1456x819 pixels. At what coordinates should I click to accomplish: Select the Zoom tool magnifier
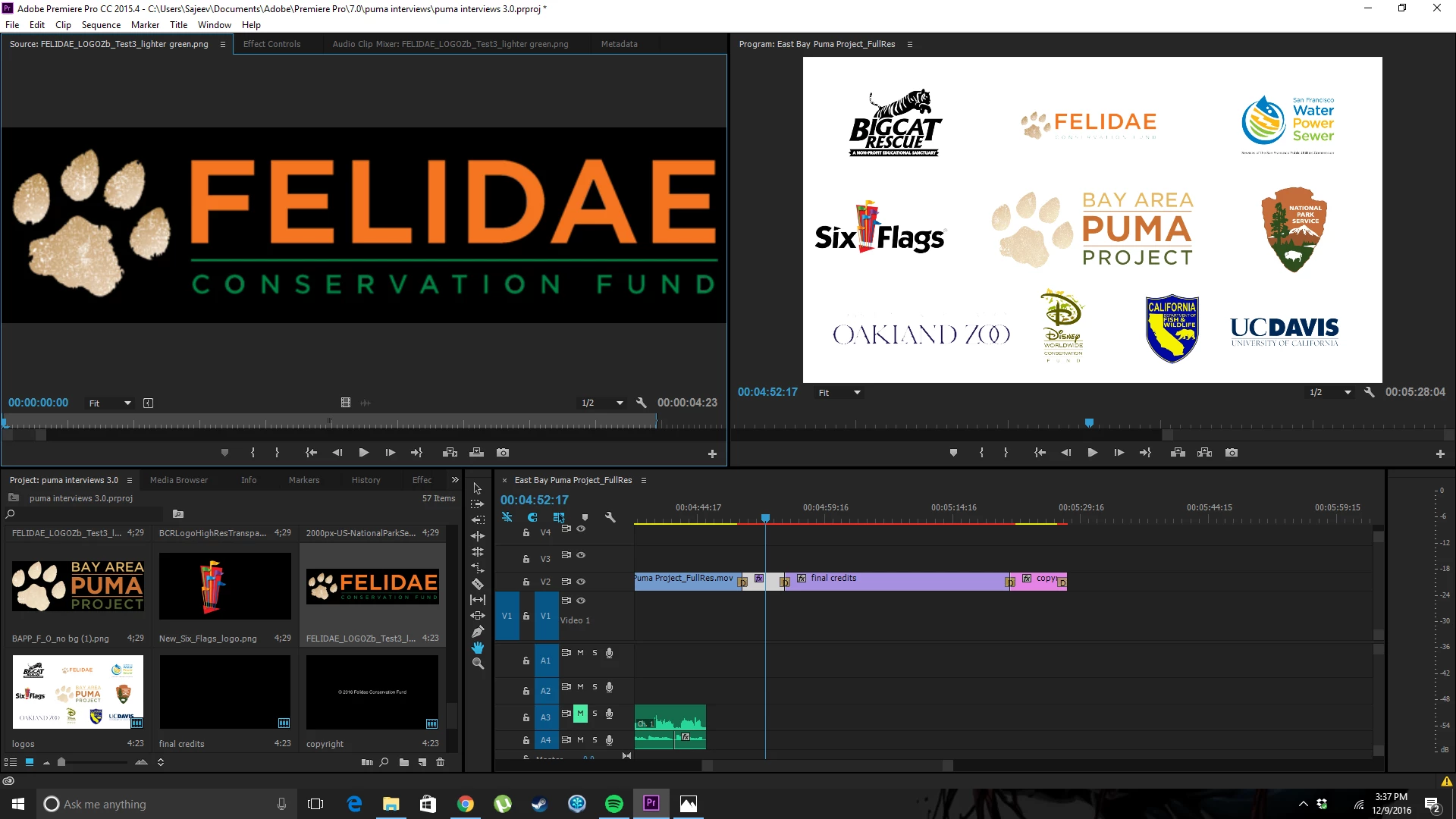pos(478,664)
